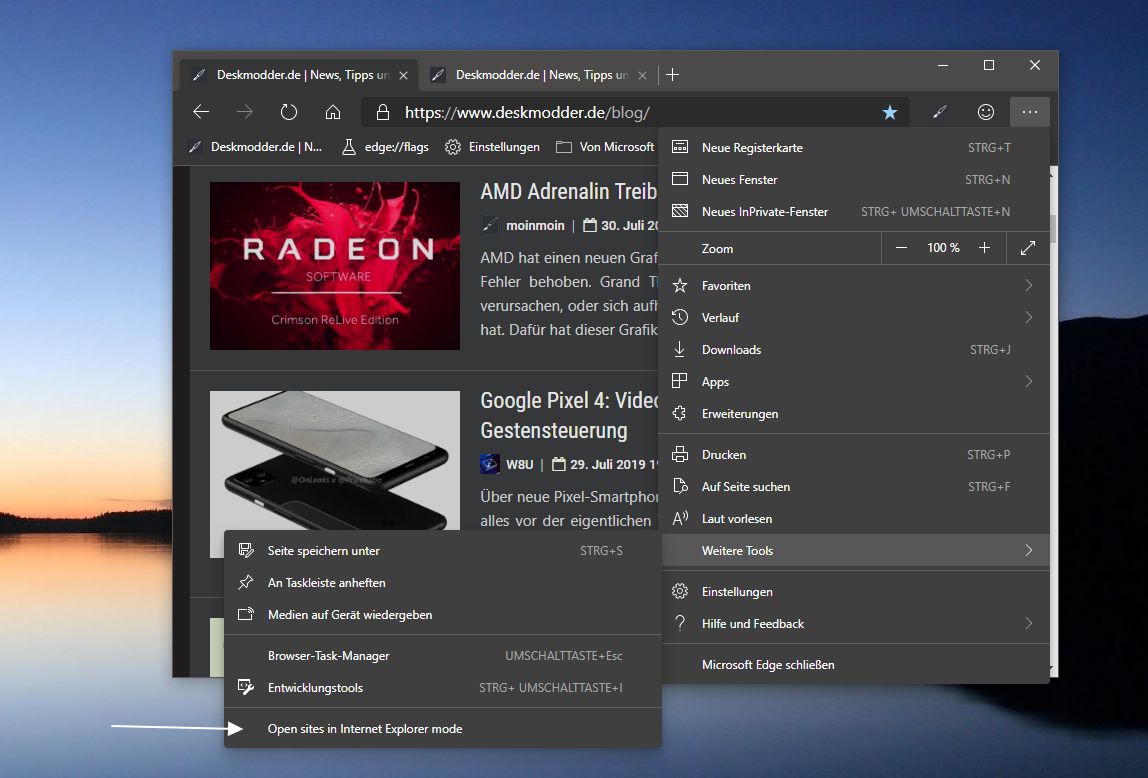
Task: Choose Auf Seite suchen
Action: point(854,487)
